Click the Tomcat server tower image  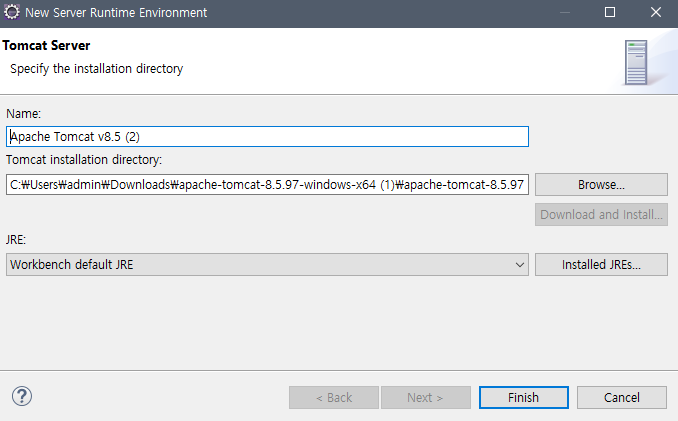(636, 62)
